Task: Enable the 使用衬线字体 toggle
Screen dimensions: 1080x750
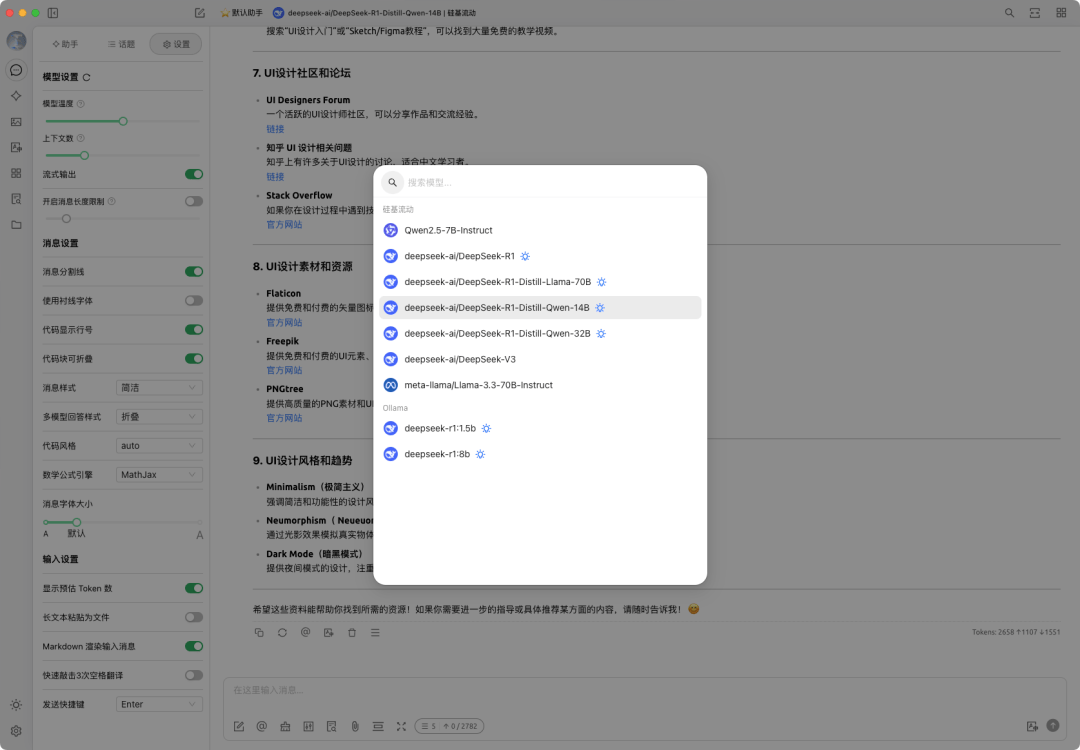Action: point(194,300)
